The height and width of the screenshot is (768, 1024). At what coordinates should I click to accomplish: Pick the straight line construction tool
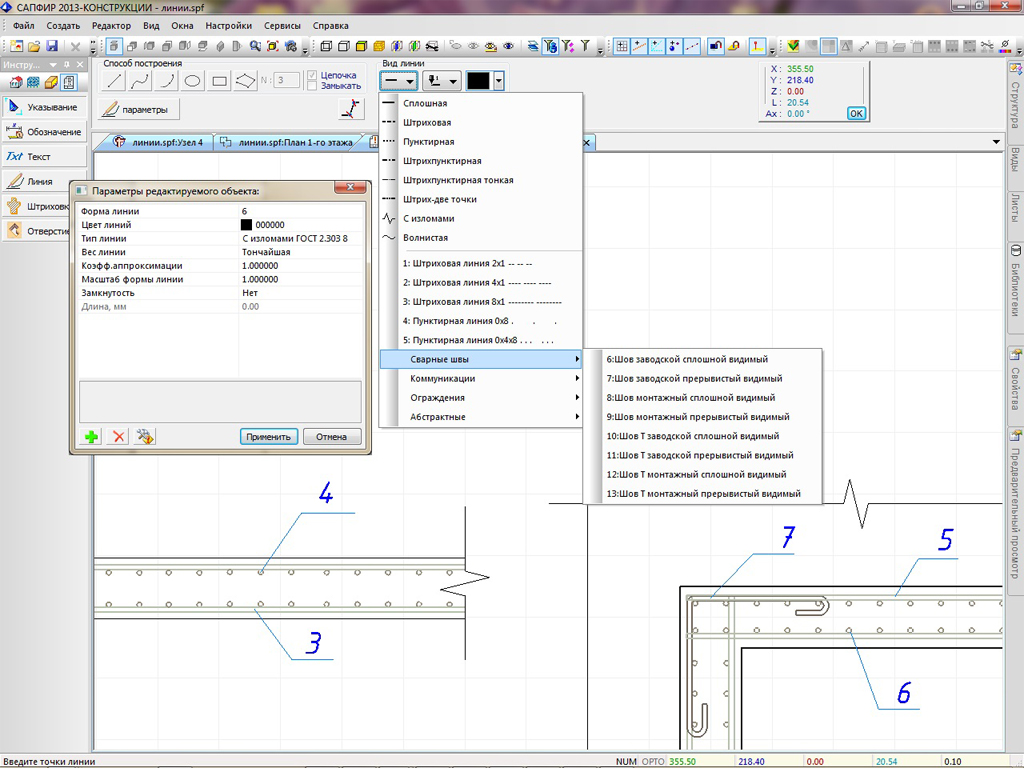click(116, 81)
